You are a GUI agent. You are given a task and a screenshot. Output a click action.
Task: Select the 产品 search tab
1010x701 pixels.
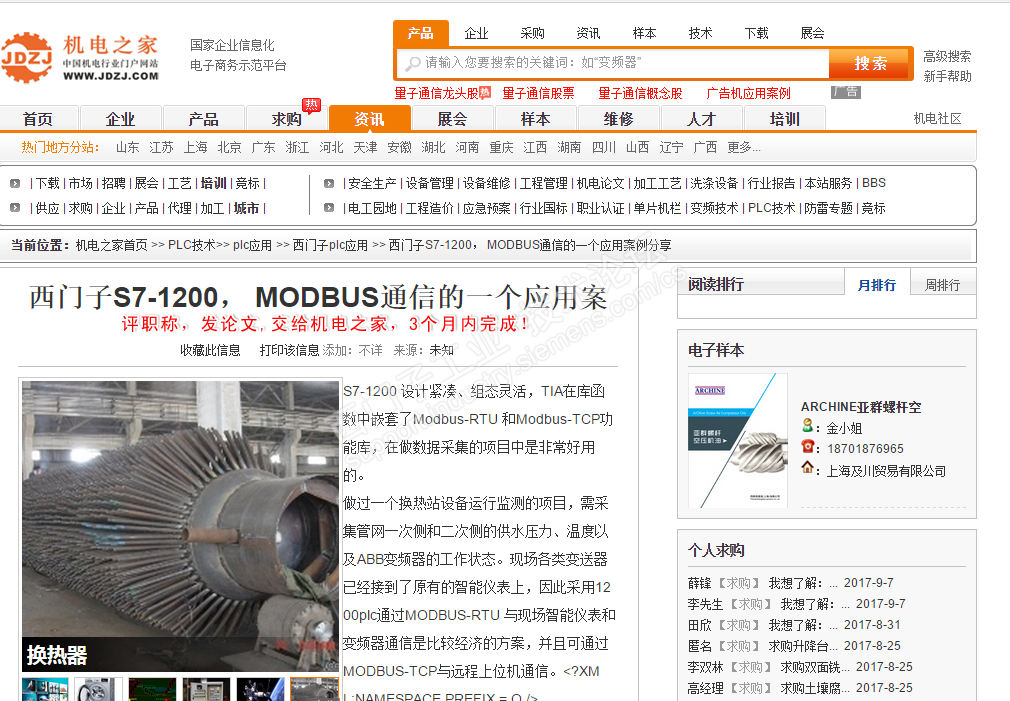point(420,33)
